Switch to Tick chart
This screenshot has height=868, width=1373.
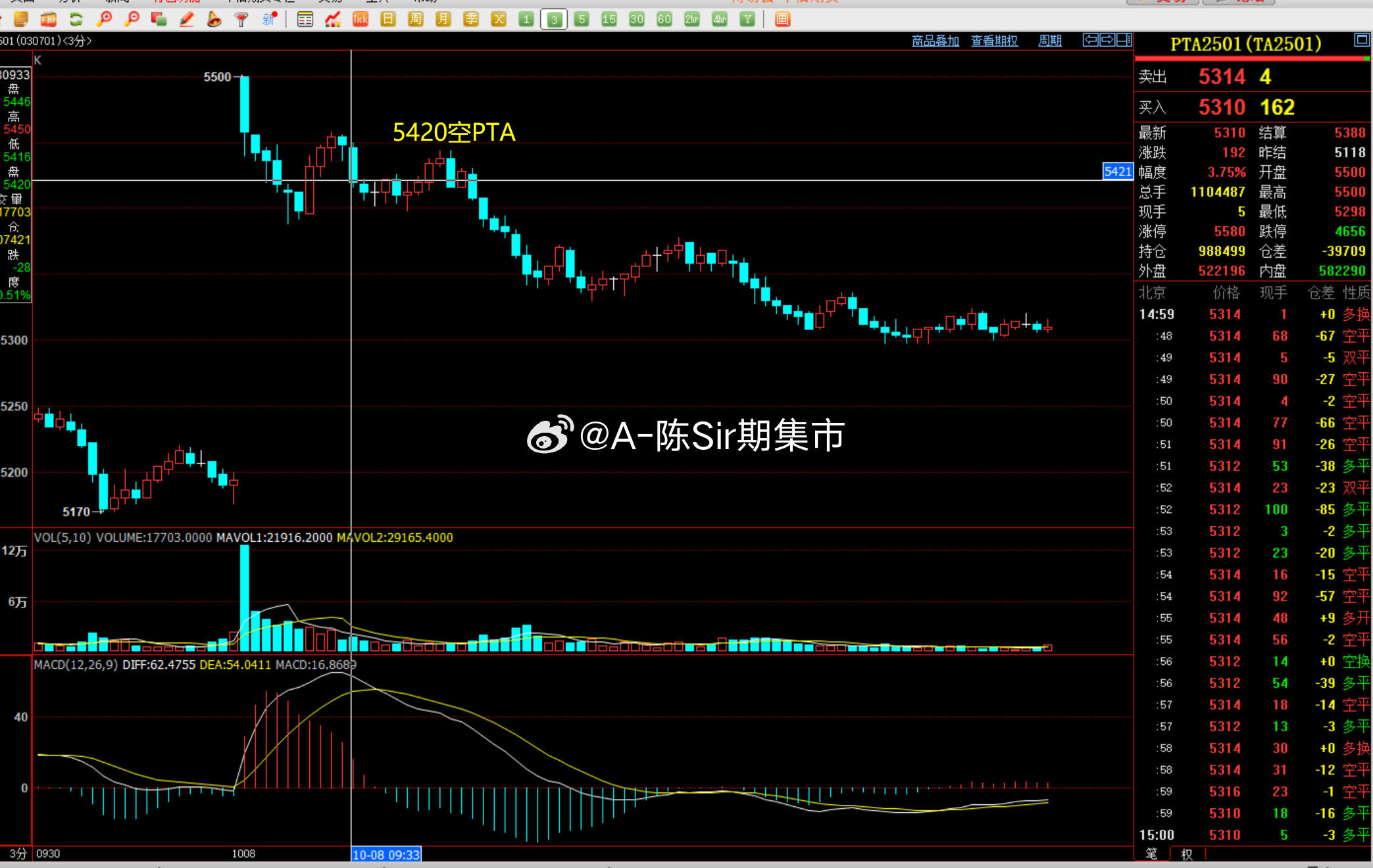361,20
